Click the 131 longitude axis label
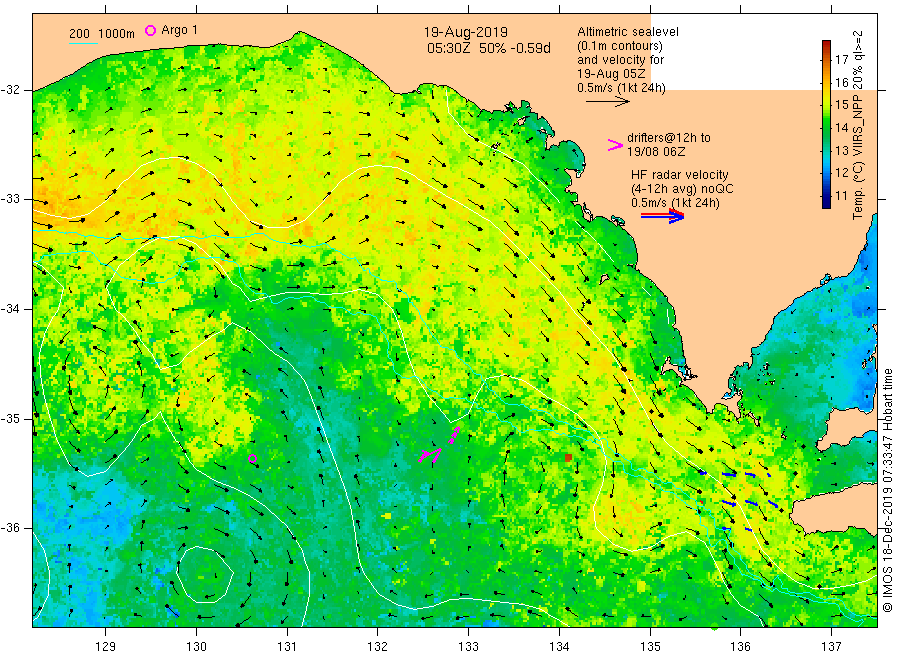This screenshot has width=900, height=660. tap(287, 647)
